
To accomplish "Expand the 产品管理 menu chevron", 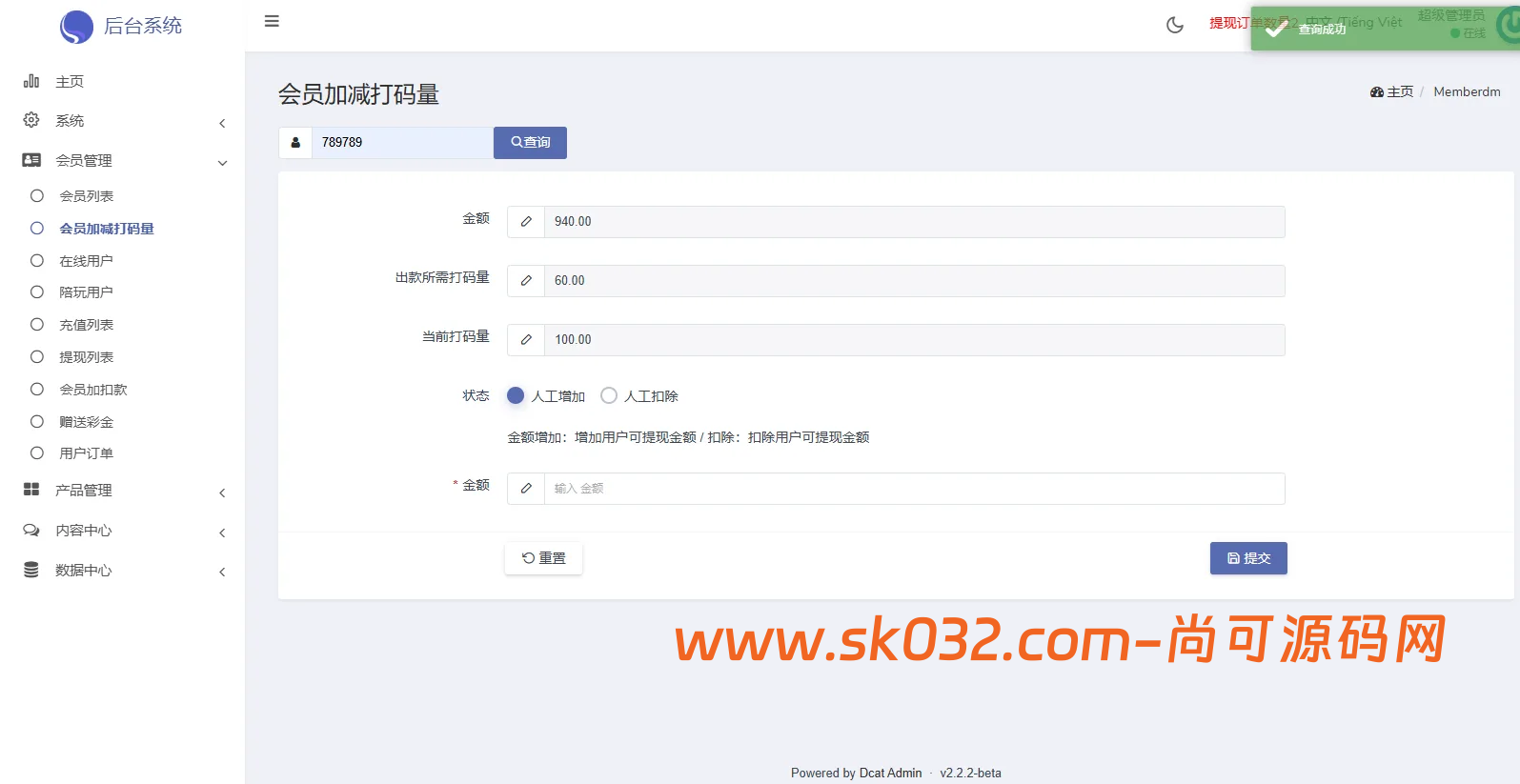I will pos(222,493).
